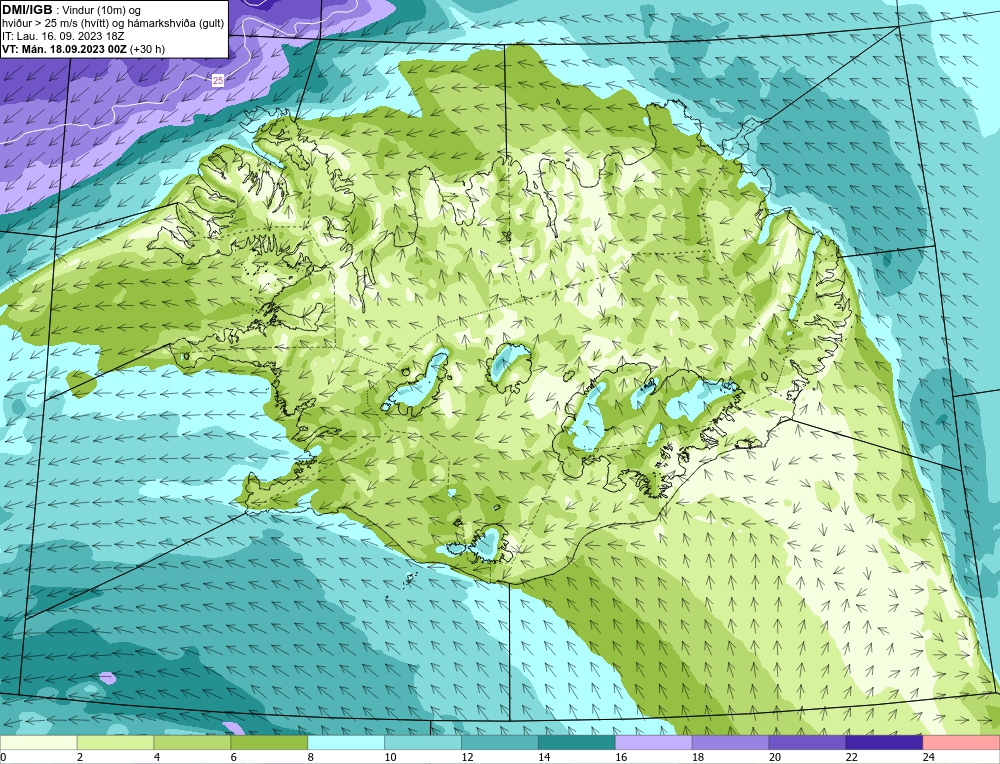The height and width of the screenshot is (764, 1000).
Task: Click the violet 20–22 m/s legend swatch
Action: click(807, 742)
